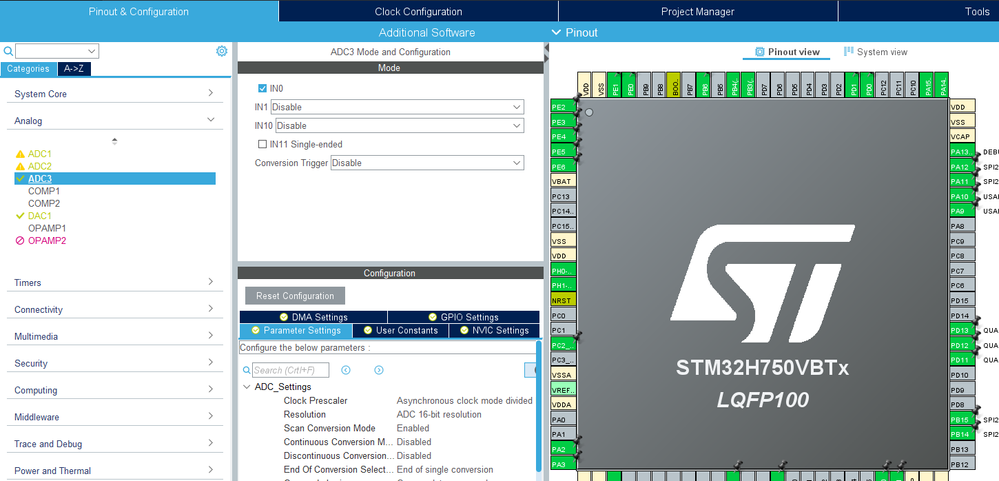
Task: Open the Pinout dropdown menu
Action: 574,32
